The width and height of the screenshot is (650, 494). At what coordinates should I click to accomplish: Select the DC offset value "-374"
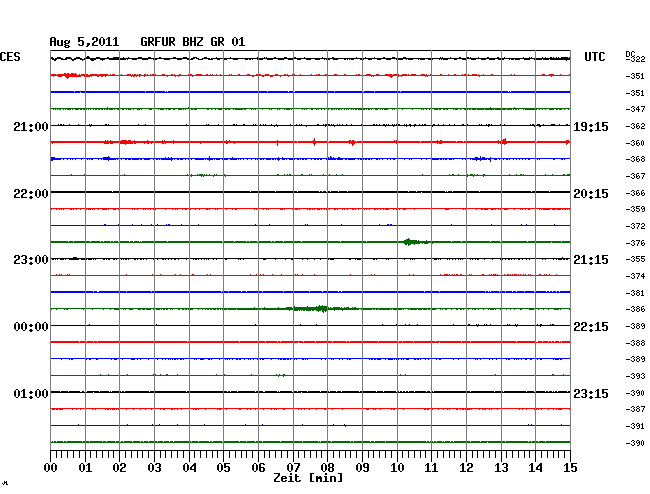pos(635,276)
